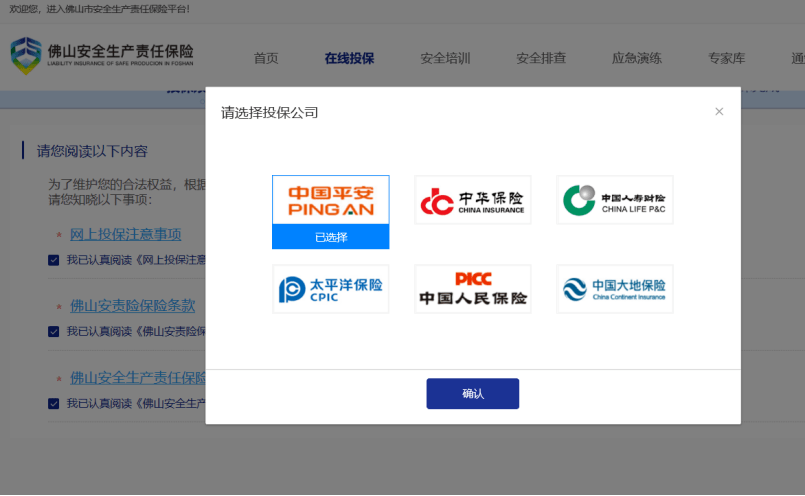Click the 已选择 selected label under Ping An
Screen dimensions: 805x496
tap(331, 237)
